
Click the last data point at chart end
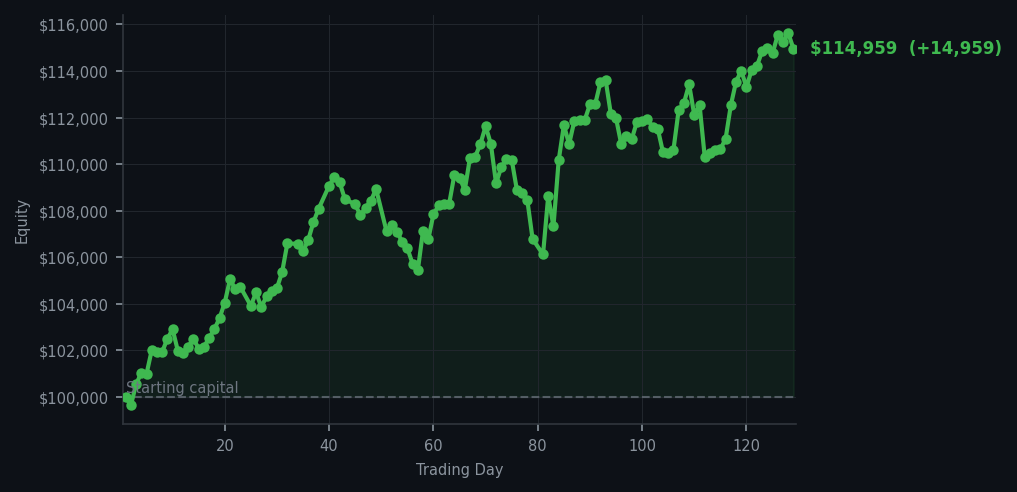(793, 49)
